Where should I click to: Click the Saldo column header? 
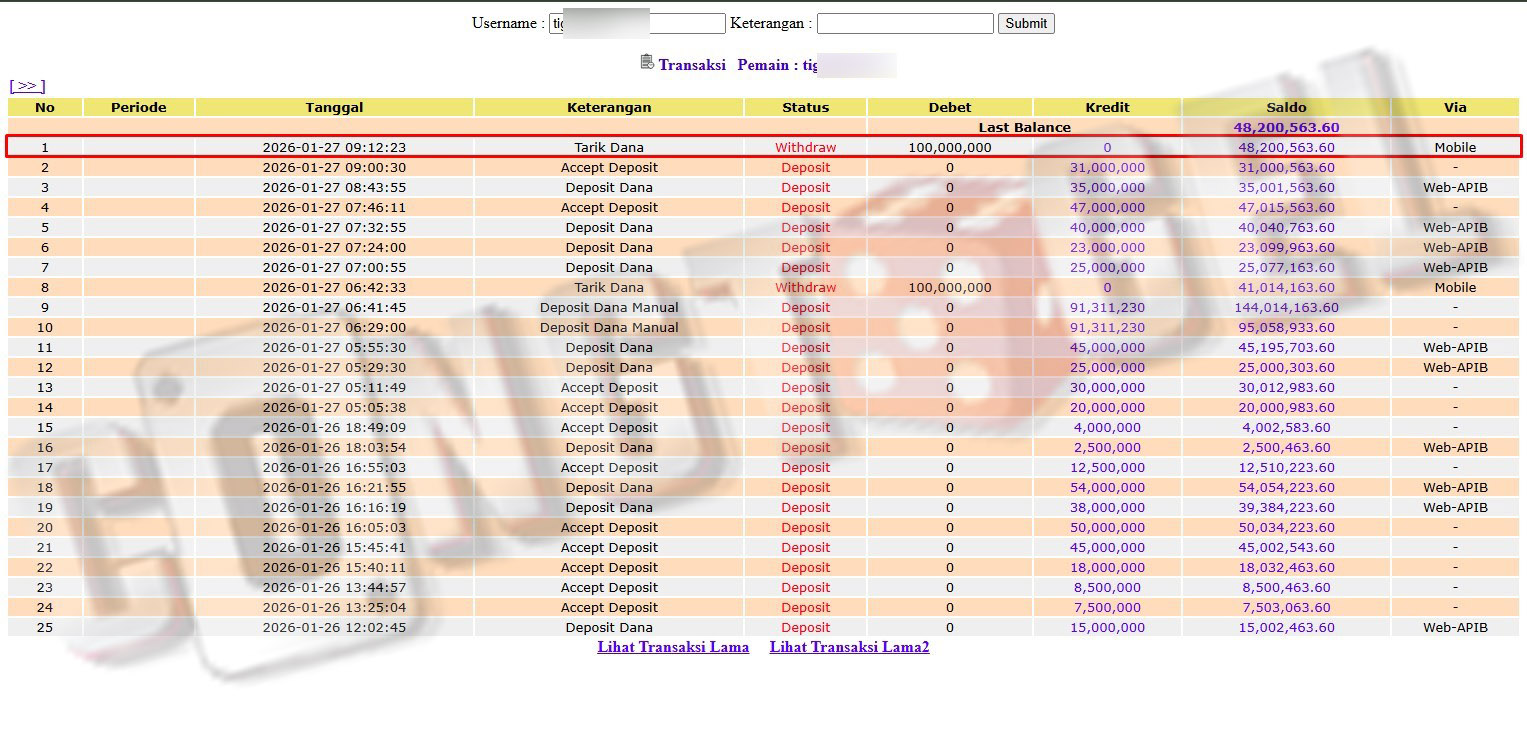coord(1286,107)
